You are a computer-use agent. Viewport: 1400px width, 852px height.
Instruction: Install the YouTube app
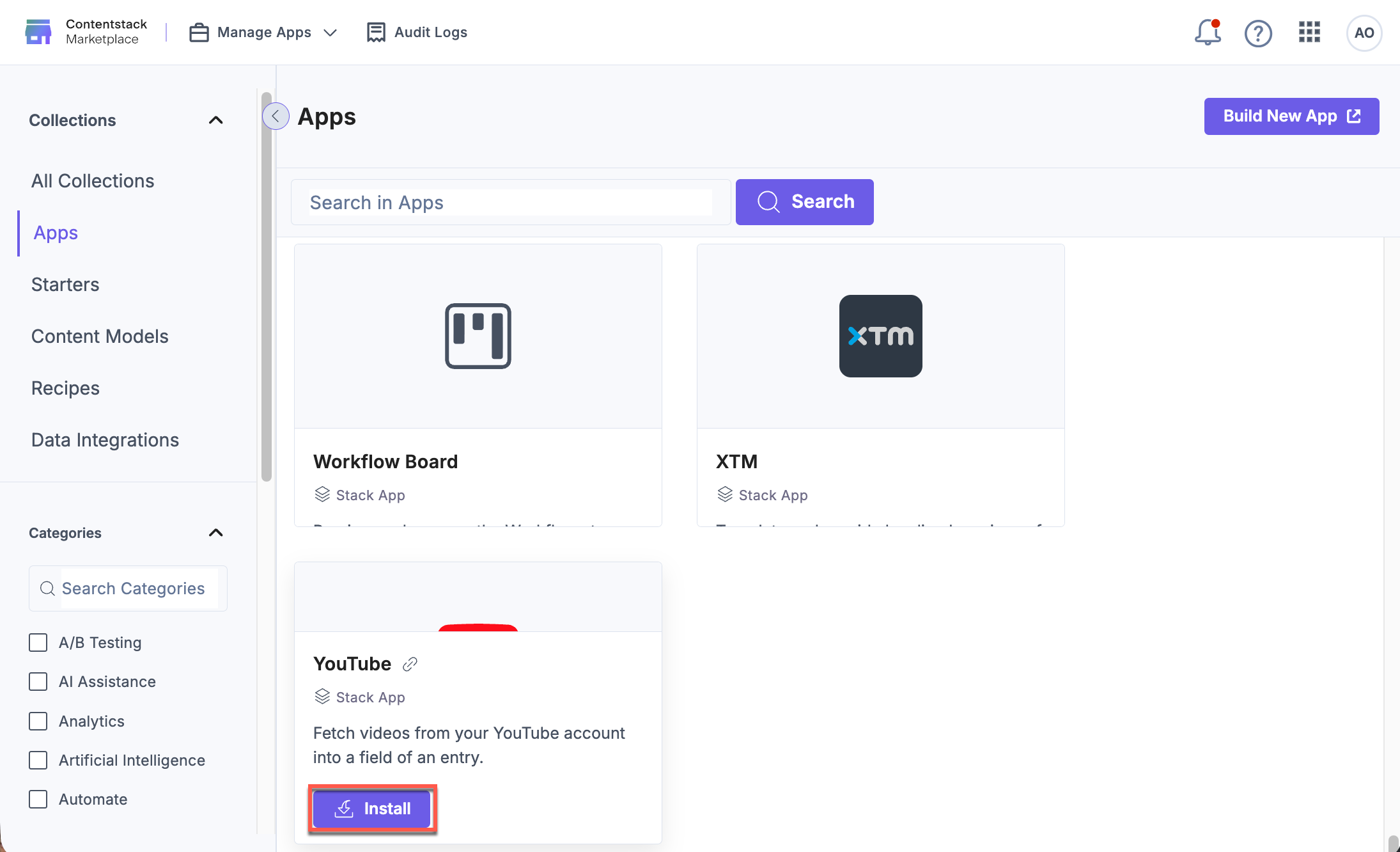coord(372,809)
